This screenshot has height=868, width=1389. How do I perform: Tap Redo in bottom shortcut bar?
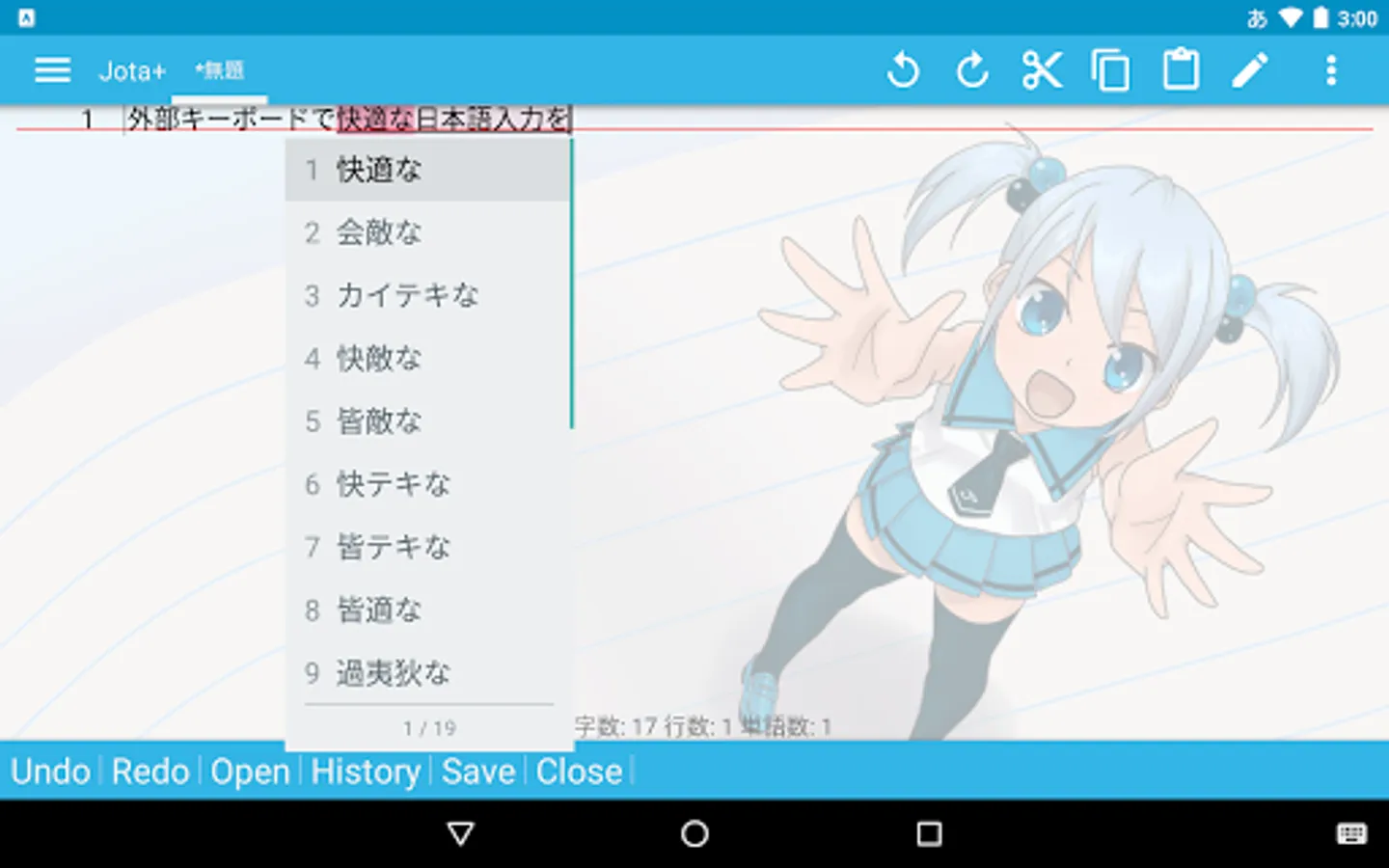click(x=150, y=772)
